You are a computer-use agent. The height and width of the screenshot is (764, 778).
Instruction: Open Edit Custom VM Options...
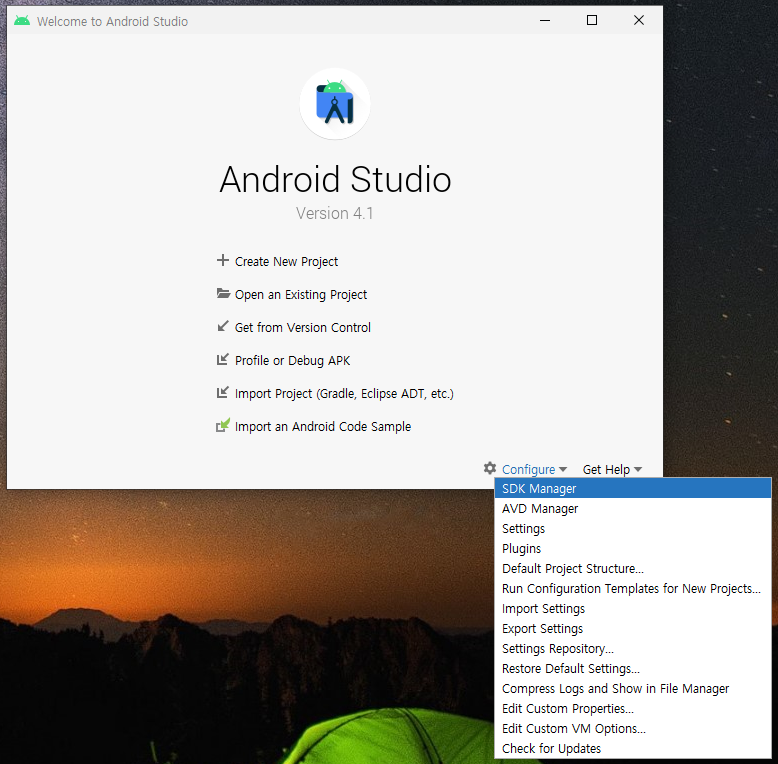(x=633, y=728)
